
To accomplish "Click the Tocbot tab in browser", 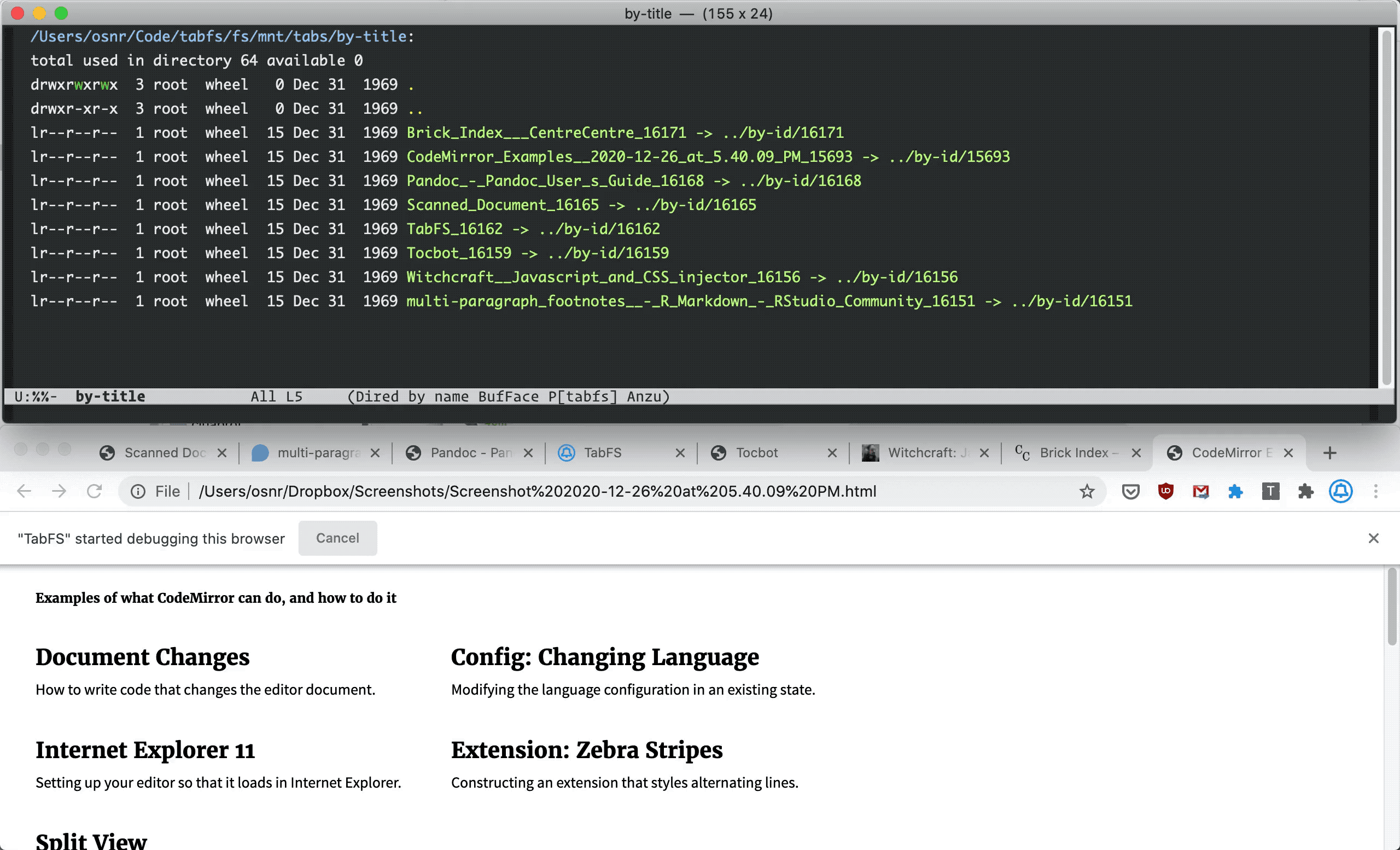I will pos(755,452).
